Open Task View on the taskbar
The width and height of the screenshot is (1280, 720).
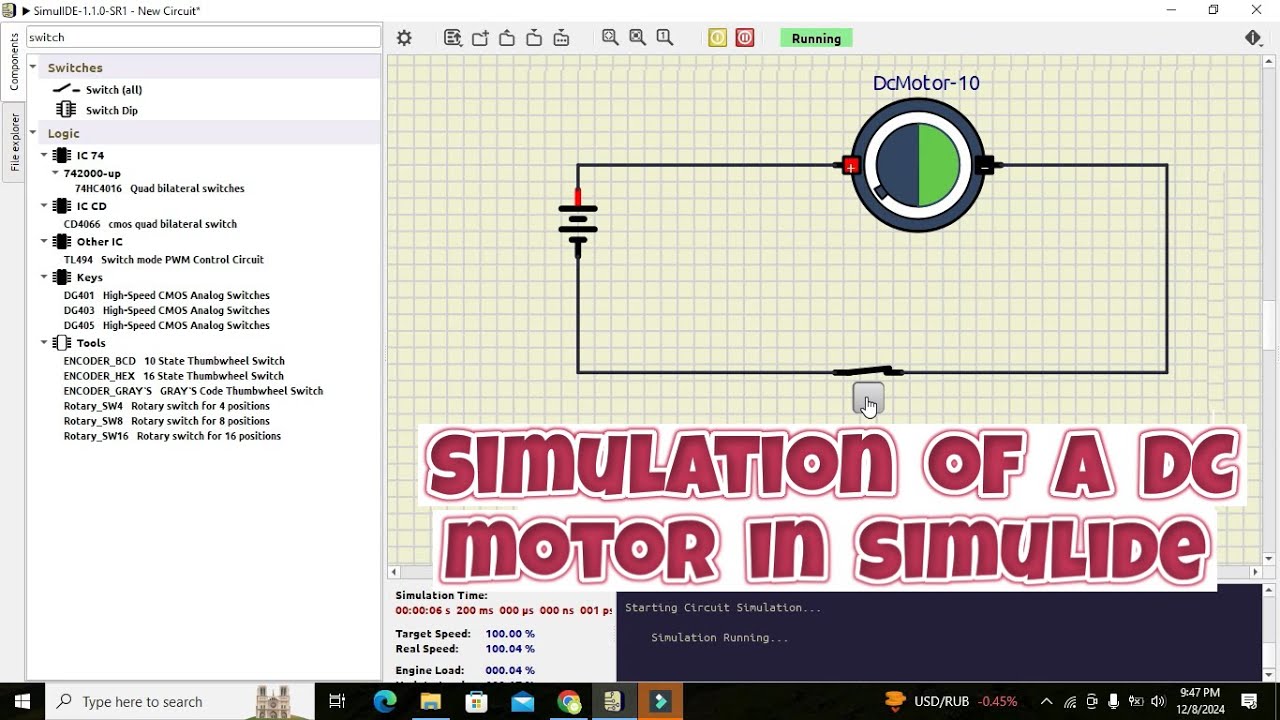coord(337,701)
